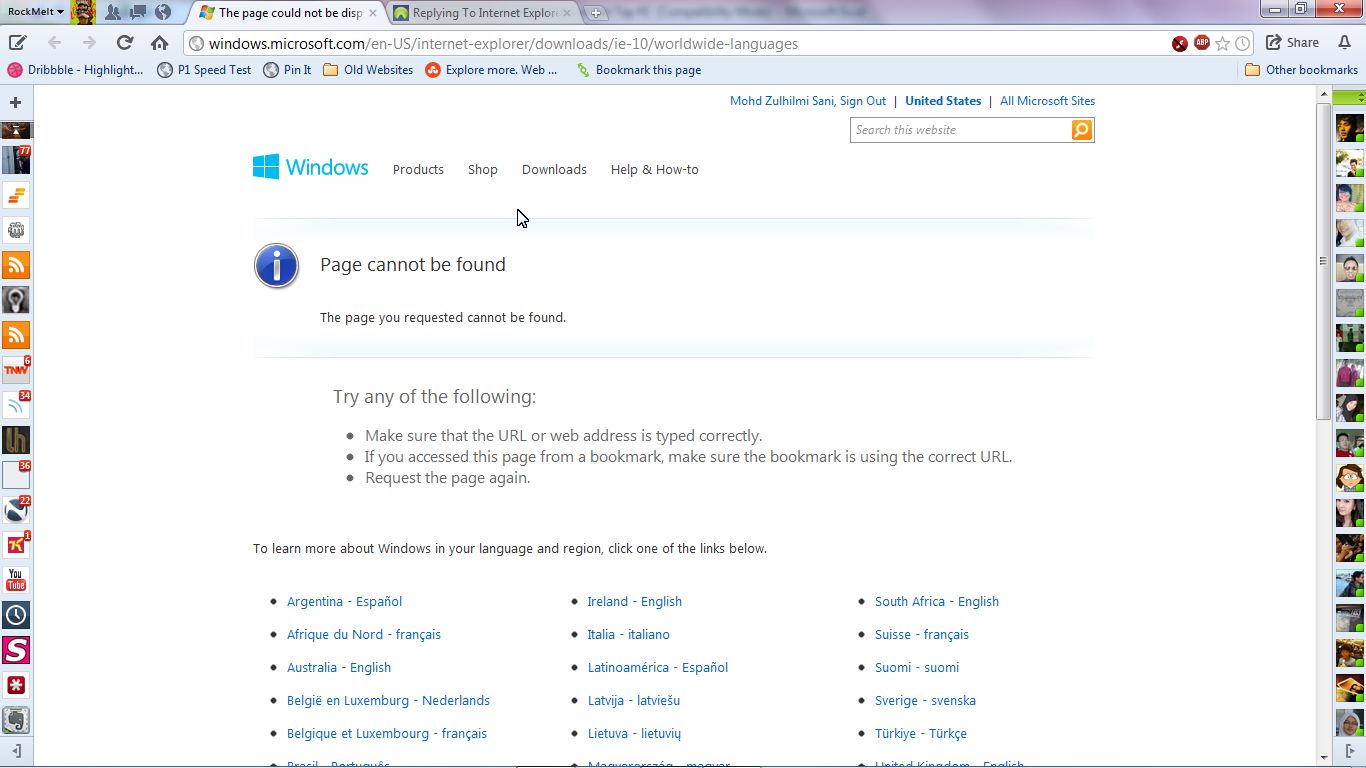This screenshot has width=1366, height=768.
Task: Go back to the previous page
Action: click(x=54, y=43)
